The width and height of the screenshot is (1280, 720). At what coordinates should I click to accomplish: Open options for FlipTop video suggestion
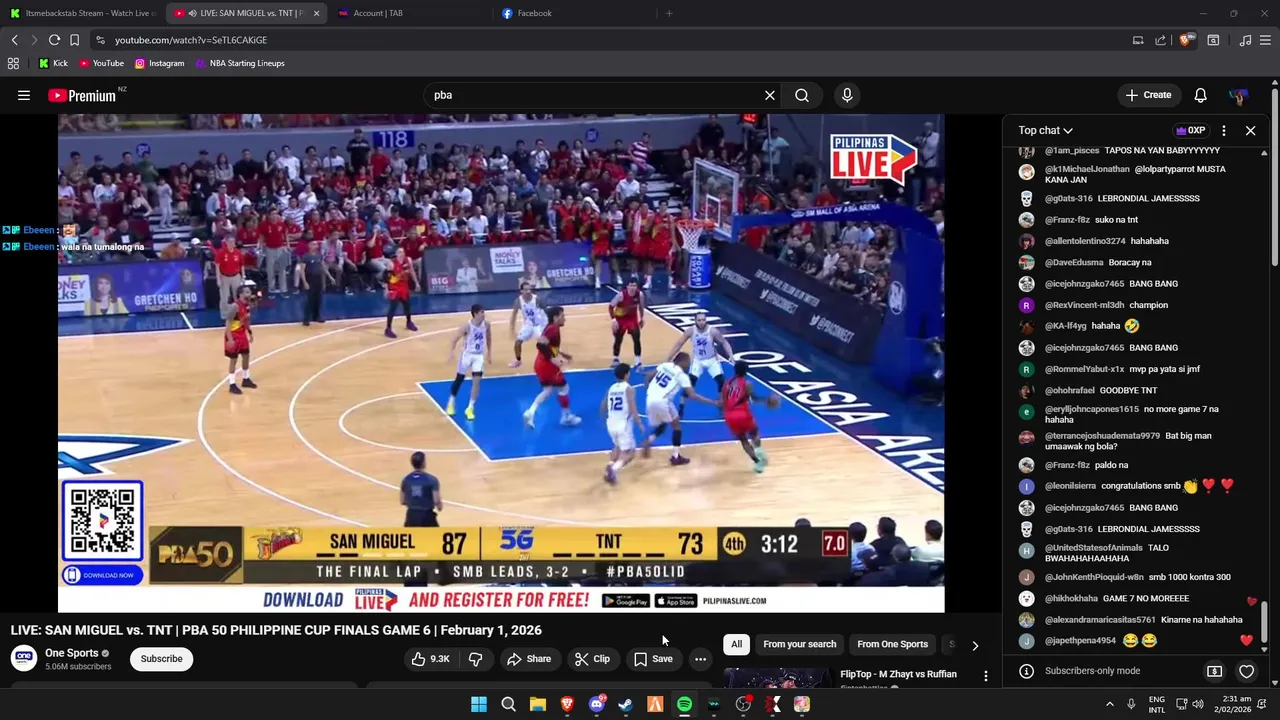pyautogui.click(x=986, y=676)
